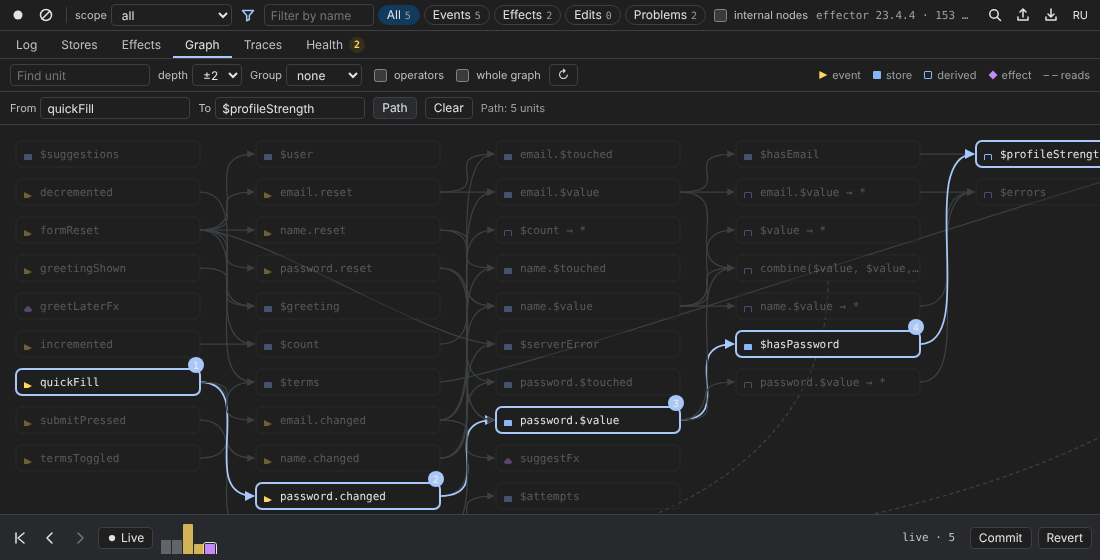Viewport: 1100px width, 560px height.
Task: Click the record circle icon
Action: 18,15
